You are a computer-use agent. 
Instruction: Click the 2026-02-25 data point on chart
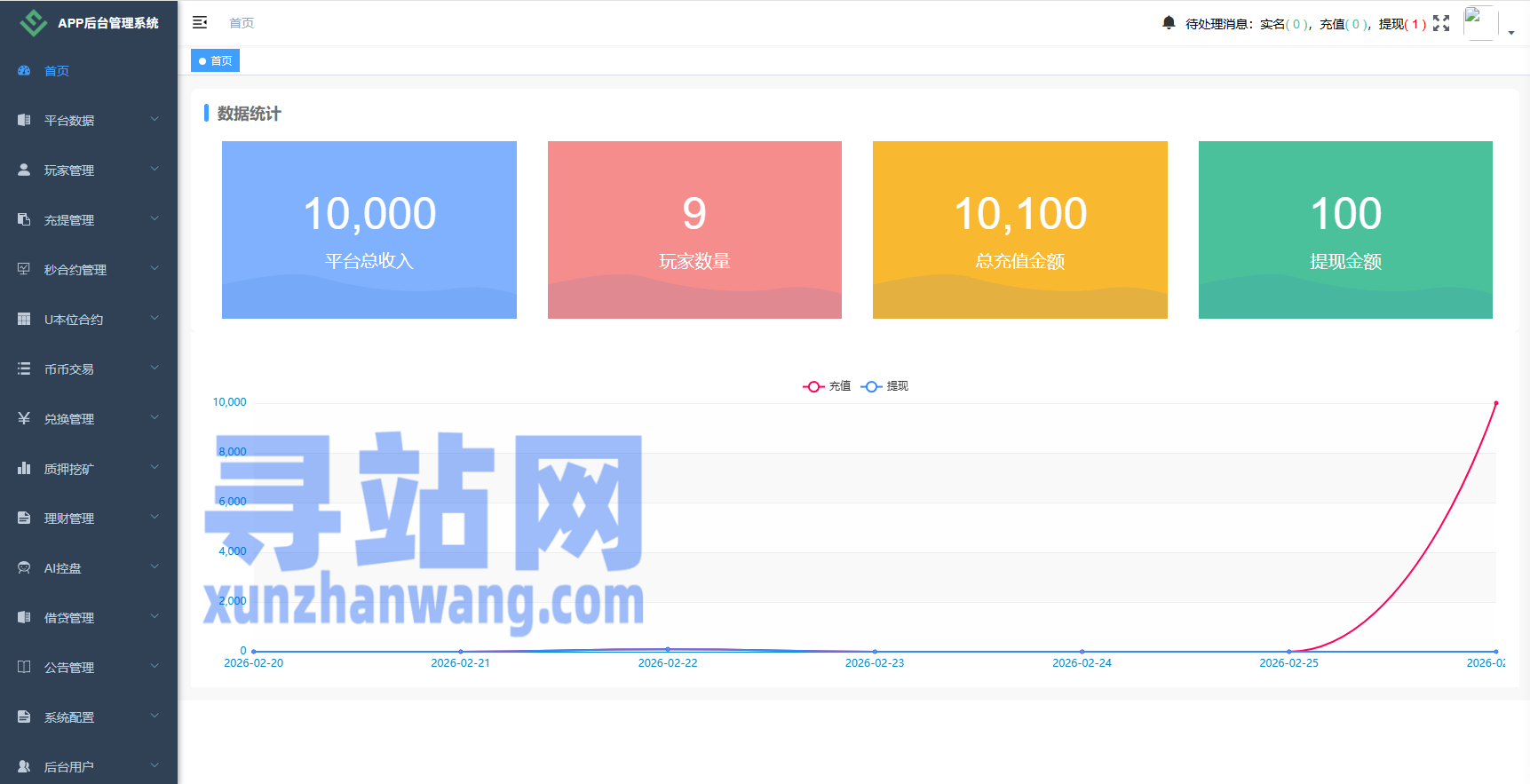(1288, 652)
